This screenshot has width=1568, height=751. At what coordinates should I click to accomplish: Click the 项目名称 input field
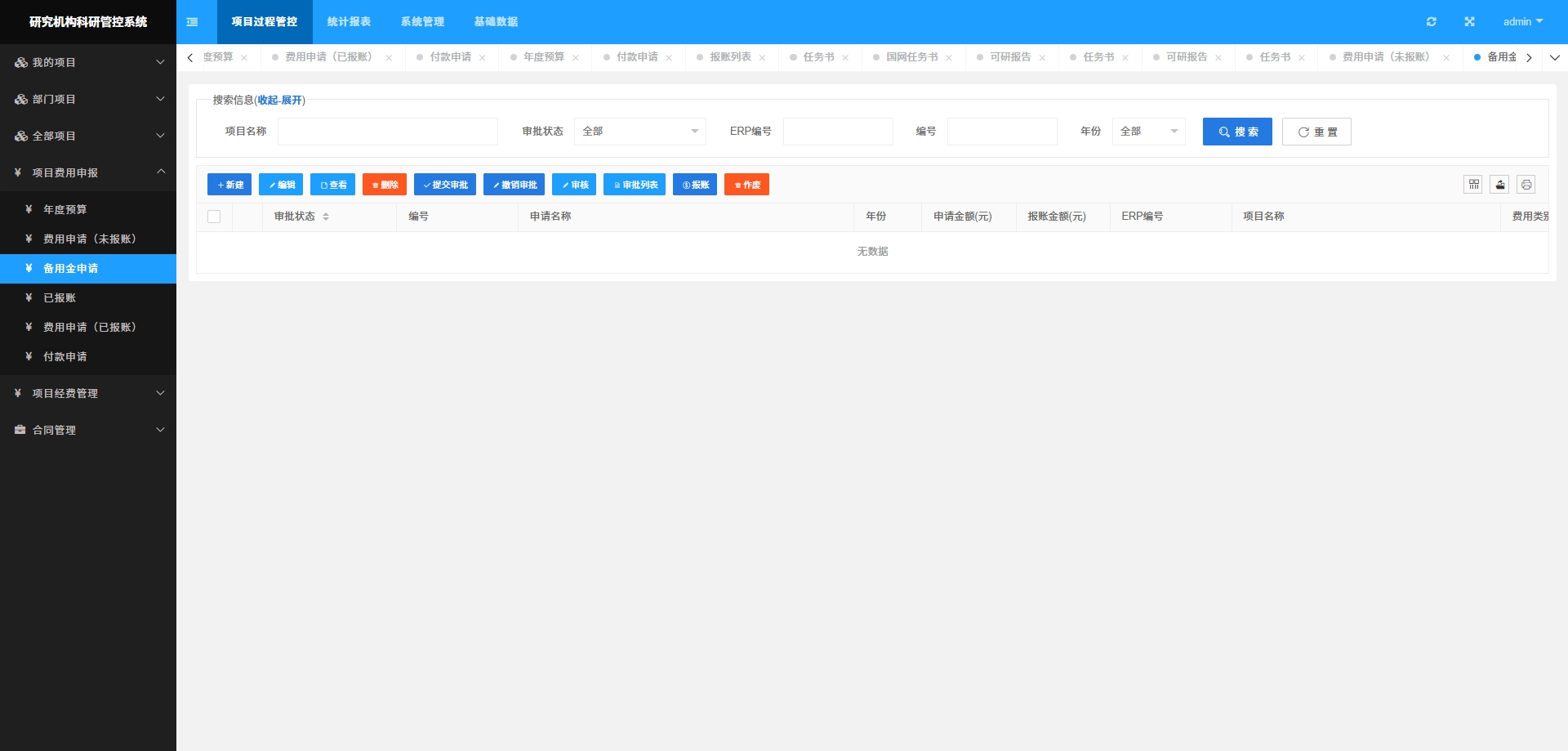pyautogui.click(x=387, y=132)
